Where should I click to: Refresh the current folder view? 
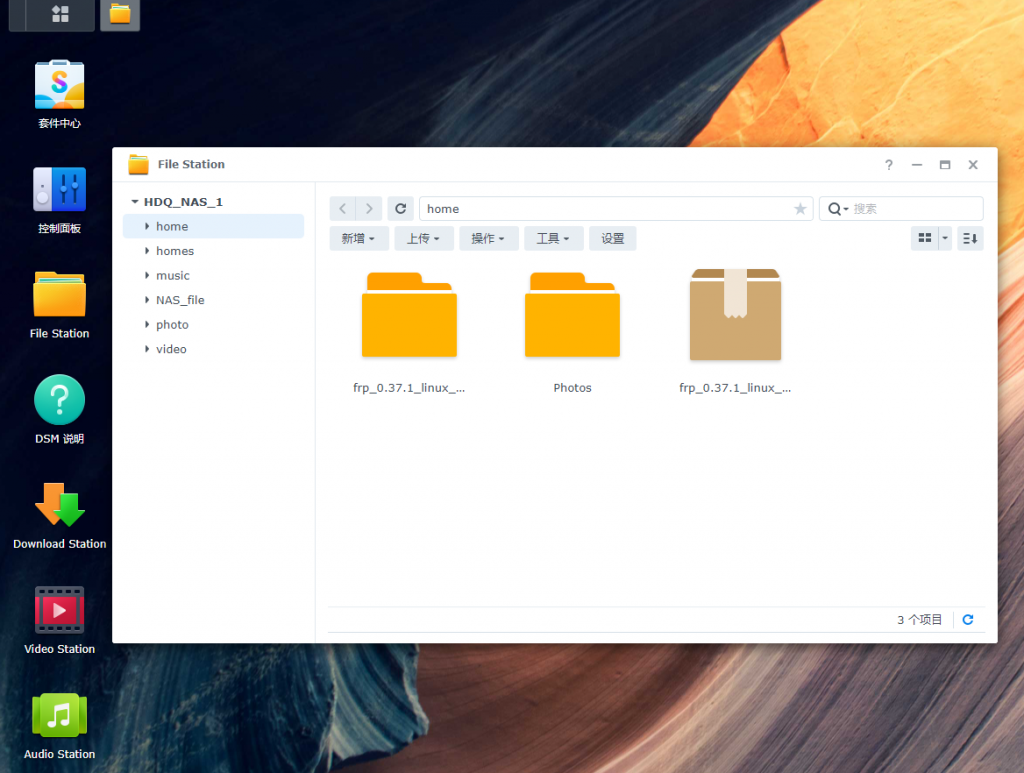pyautogui.click(x=400, y=208)
